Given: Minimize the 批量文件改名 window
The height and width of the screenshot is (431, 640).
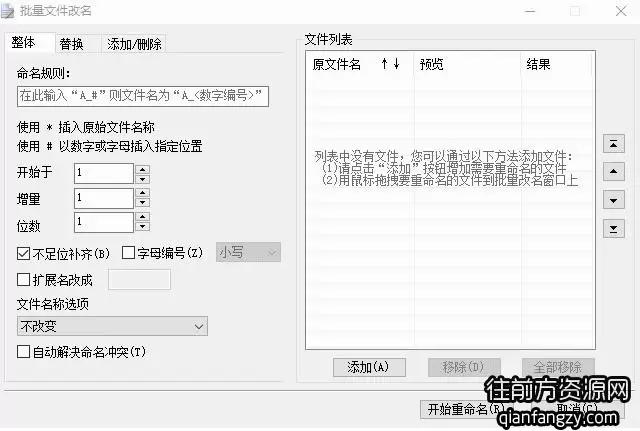Looking at the screenshot, I should click(x=530, y=11).
